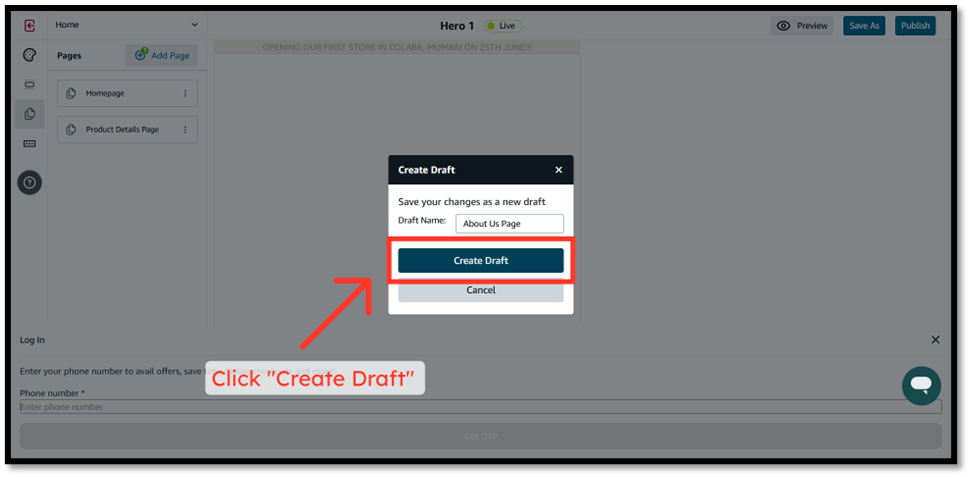Screen dimensions: 970x477
Task: Click the Add Page button
Action: tap(161, 56)
